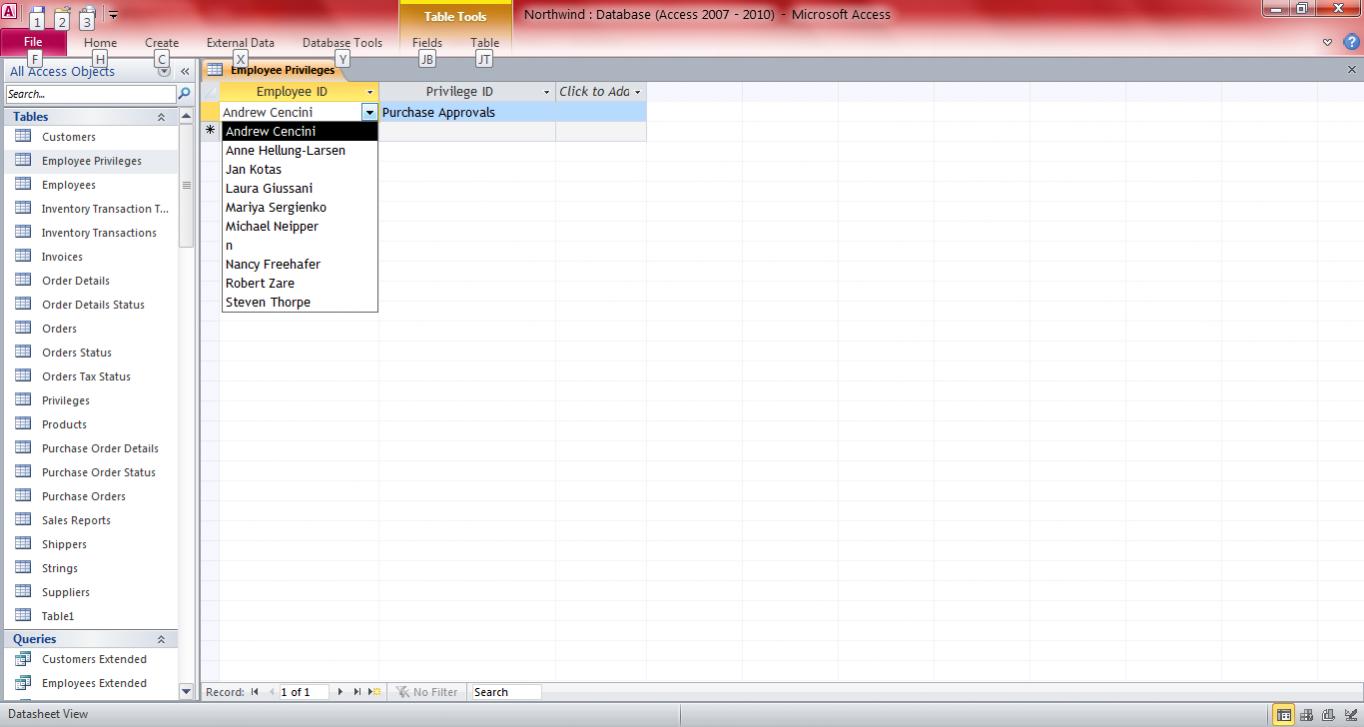The height and width of the screenshot is (727, 1364).
Task: Select the Table tab under Table Tools
Action: click(485, 43)
